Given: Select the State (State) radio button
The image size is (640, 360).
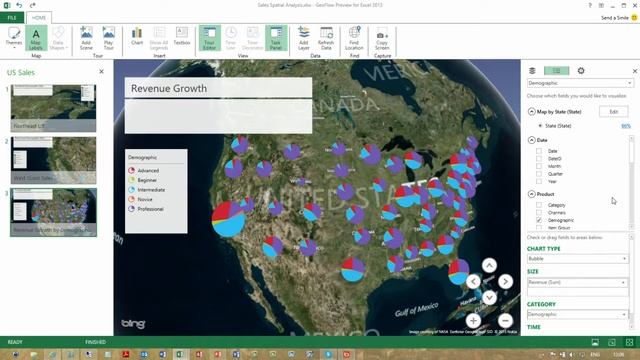Looking at the screenshot, I should [540, 126].
